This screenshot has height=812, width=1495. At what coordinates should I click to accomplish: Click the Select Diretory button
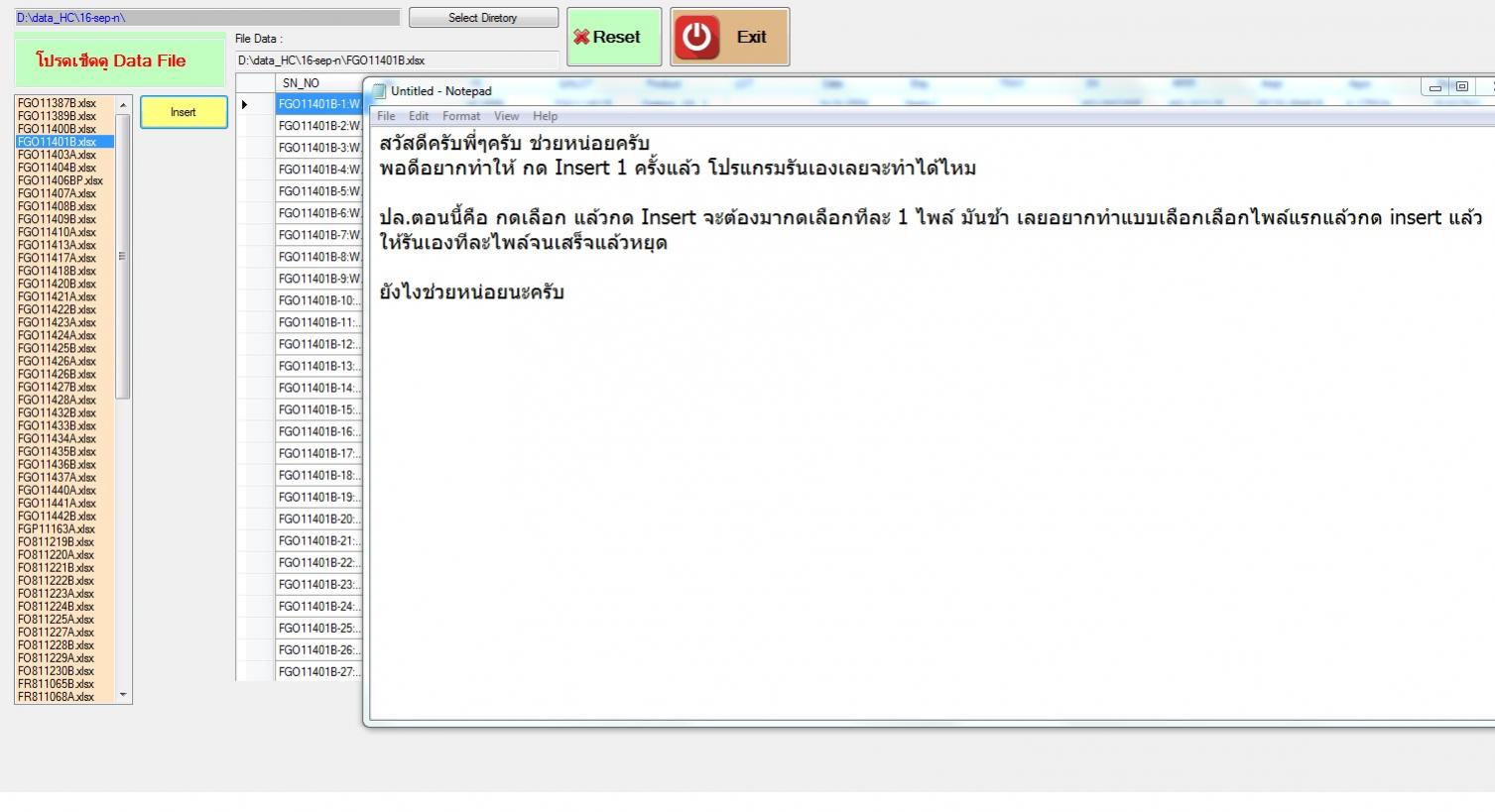[483, 18]
